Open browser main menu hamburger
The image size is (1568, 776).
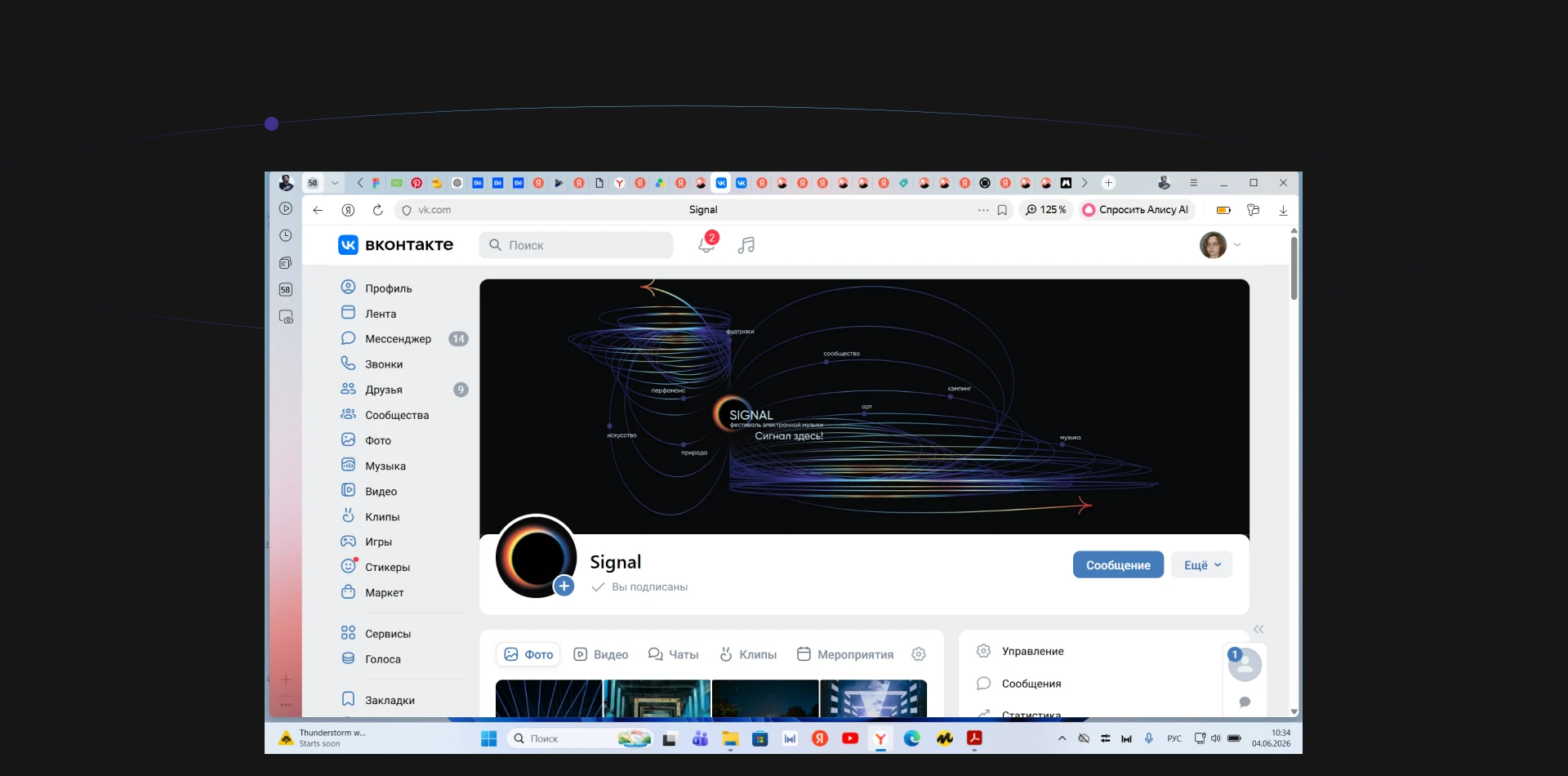click(1193, 183)
